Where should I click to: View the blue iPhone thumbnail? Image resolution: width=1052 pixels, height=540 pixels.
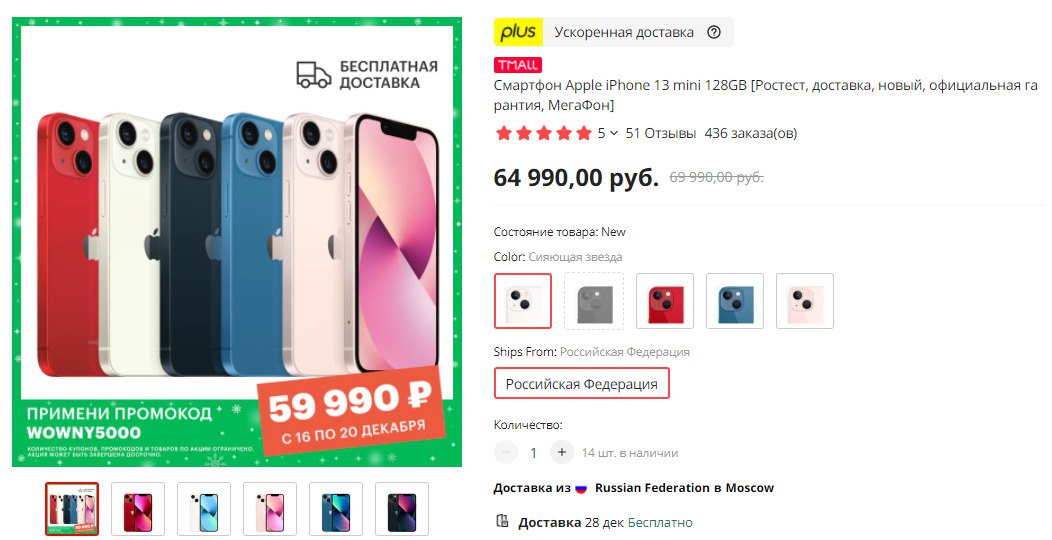pos(335,509)
